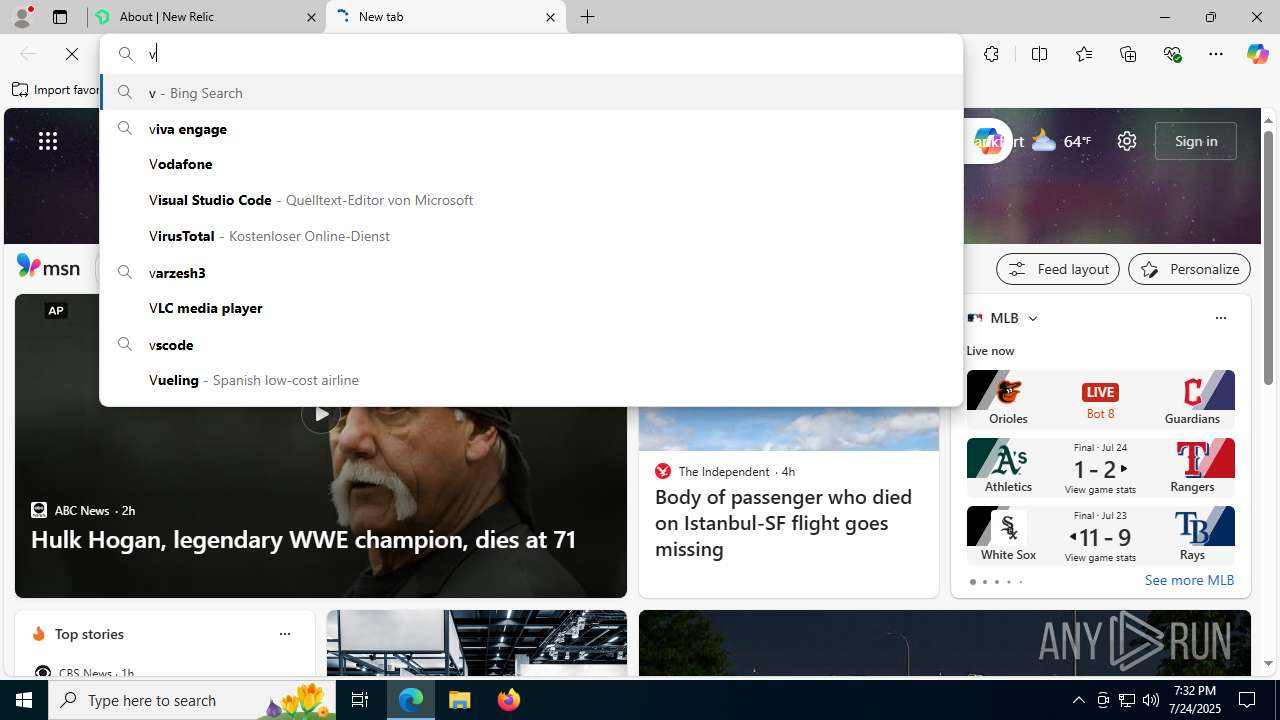Open Body of passenger Istanbul-SF article
The width and height of the screenshot is (1280, 720).
(x=783, y=523)
